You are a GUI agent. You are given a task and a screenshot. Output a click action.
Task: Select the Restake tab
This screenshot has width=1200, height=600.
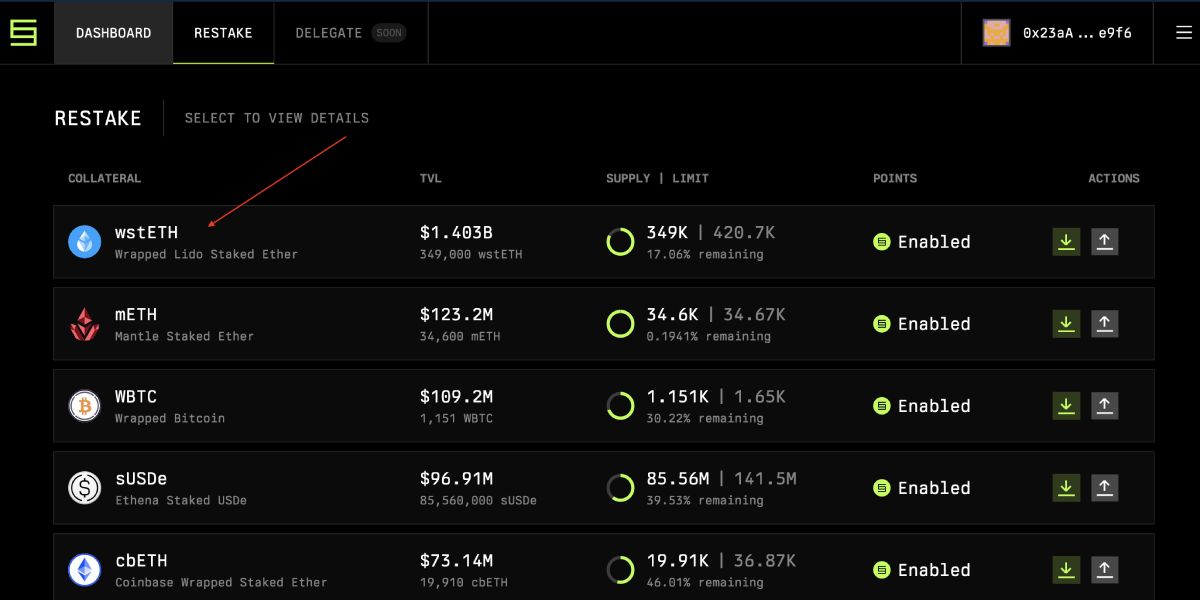point(223,33)
